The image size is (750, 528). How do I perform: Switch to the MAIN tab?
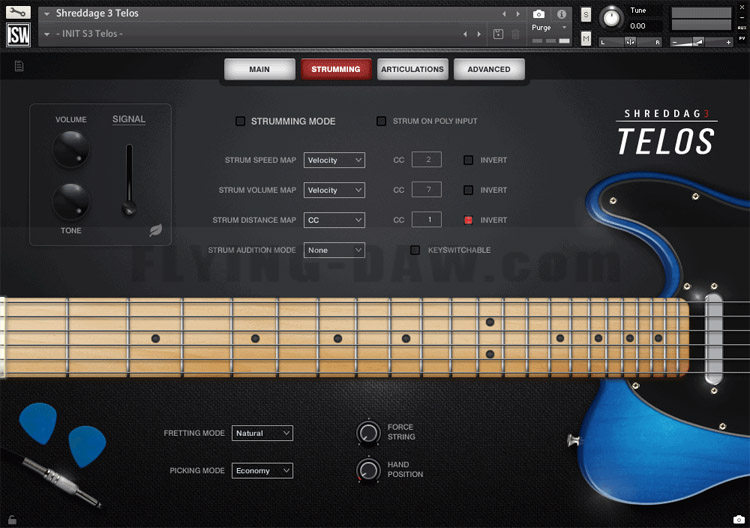click(x=259, y=69)
